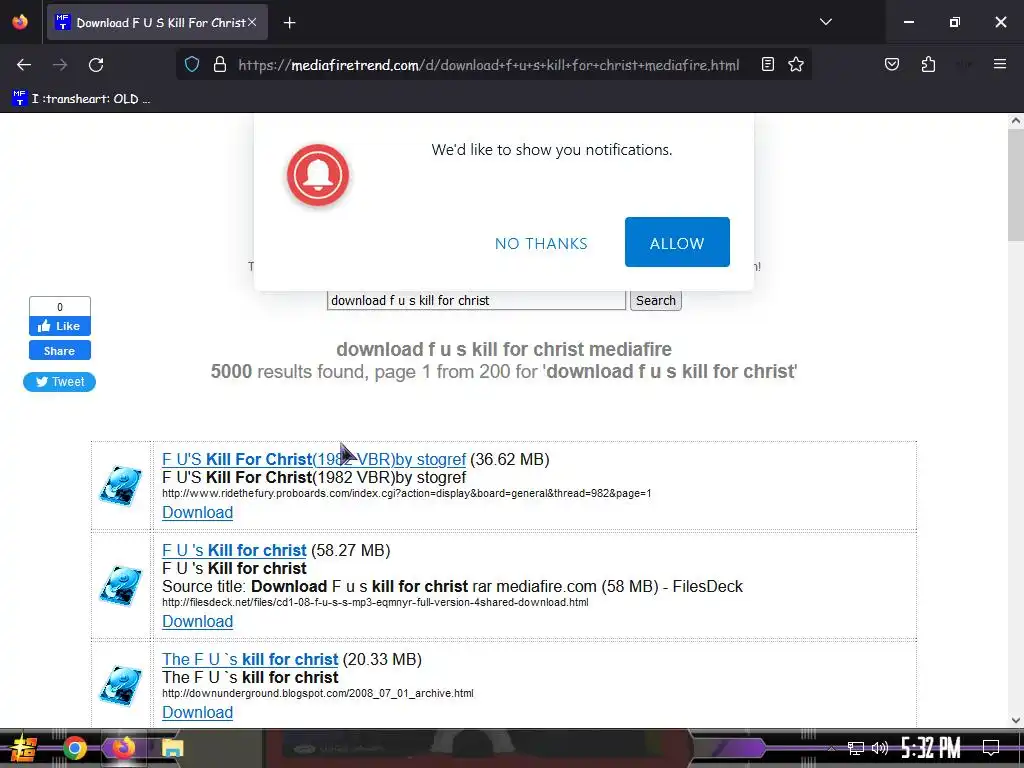Click the downunderground.blogspot.com URL text

pyautogui.click(x=317, y=694)
